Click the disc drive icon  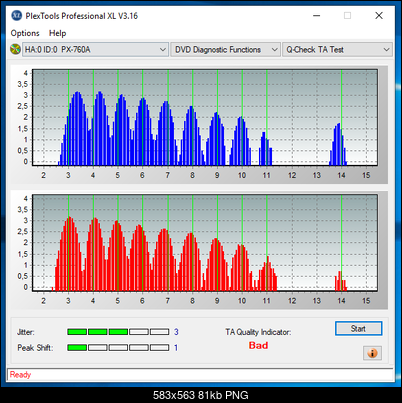click(x=15, y=49)
